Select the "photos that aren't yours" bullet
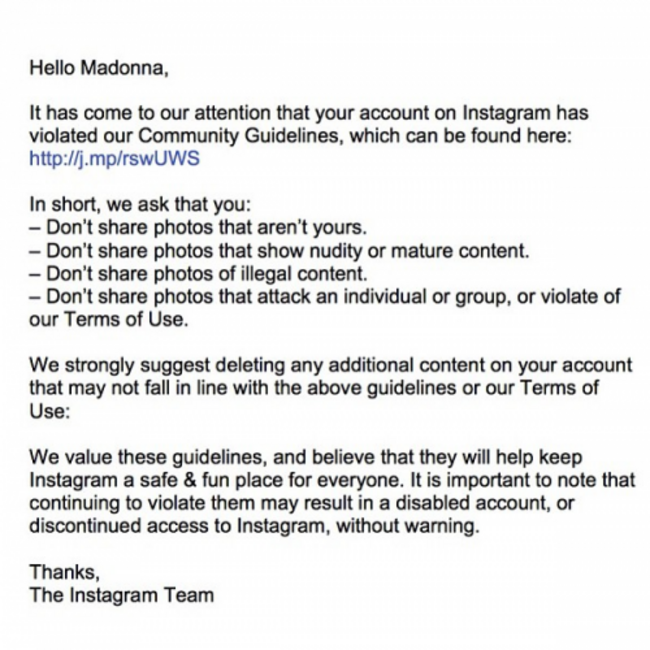The width and height of the screenshot is (650, 650). [x=198, y=227]
